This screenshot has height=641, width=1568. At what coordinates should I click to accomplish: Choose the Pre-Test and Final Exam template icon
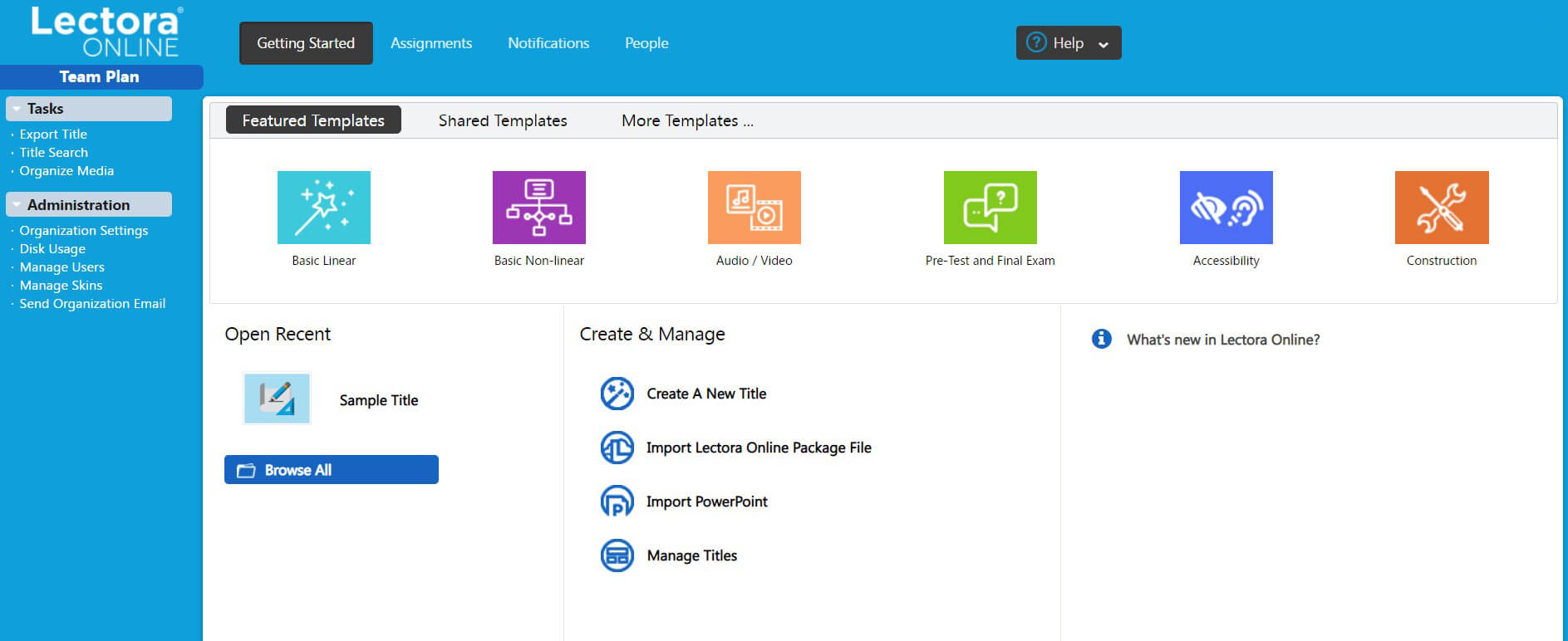point(990,208)
